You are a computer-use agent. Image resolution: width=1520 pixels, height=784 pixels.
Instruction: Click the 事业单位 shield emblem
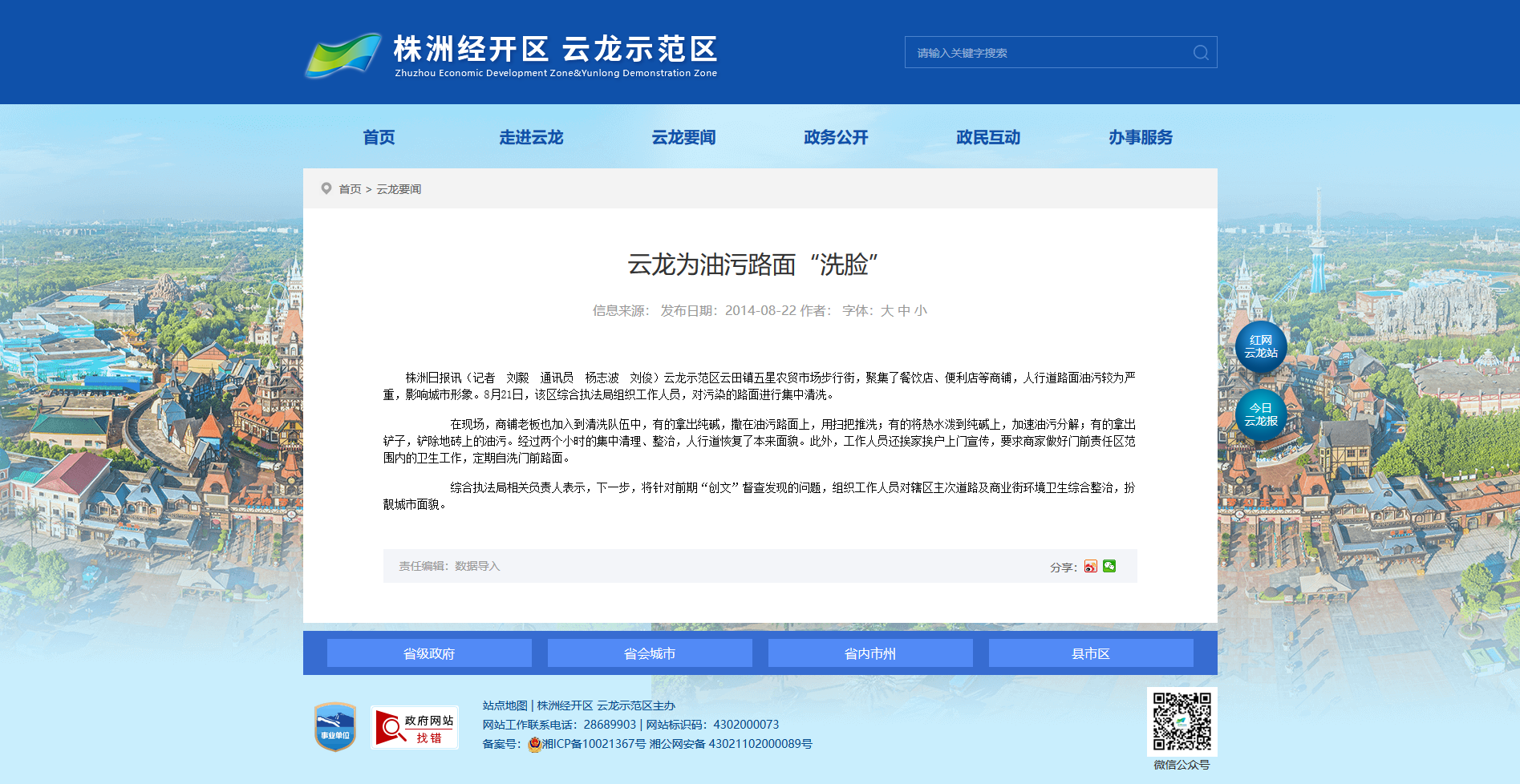335,727
